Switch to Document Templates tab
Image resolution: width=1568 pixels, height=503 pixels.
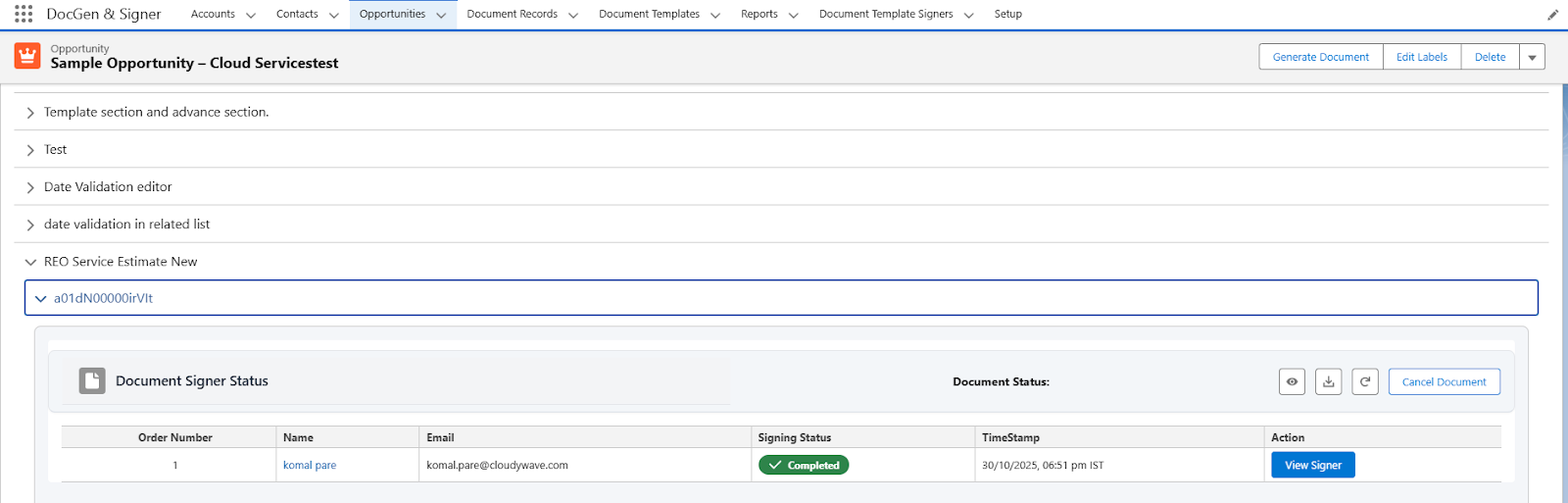coord(649,14)
